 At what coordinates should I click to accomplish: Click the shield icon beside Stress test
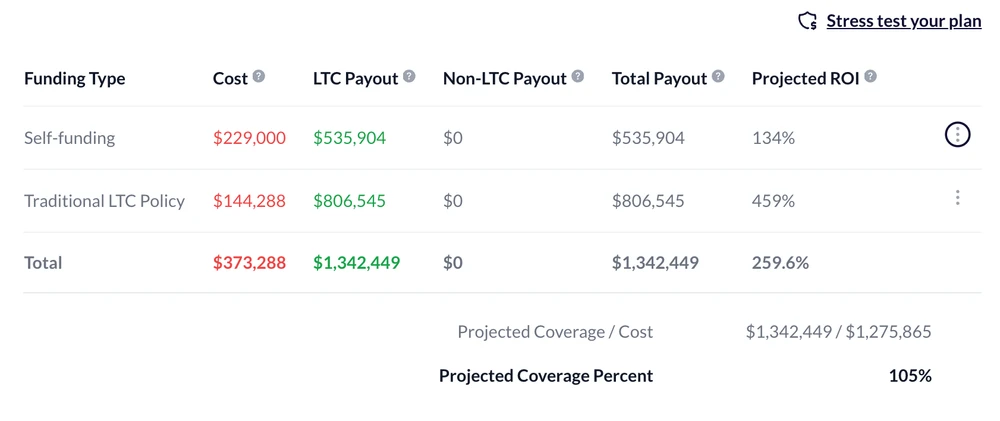[808, 21]
